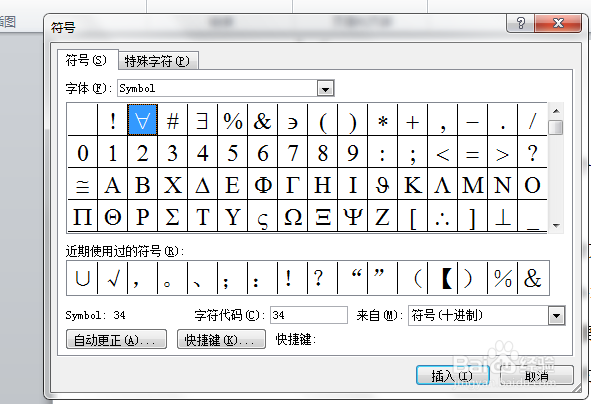Click the 取消 cancel button
The width and height of the screenshot is (591, 404).
tap(537, 375)
